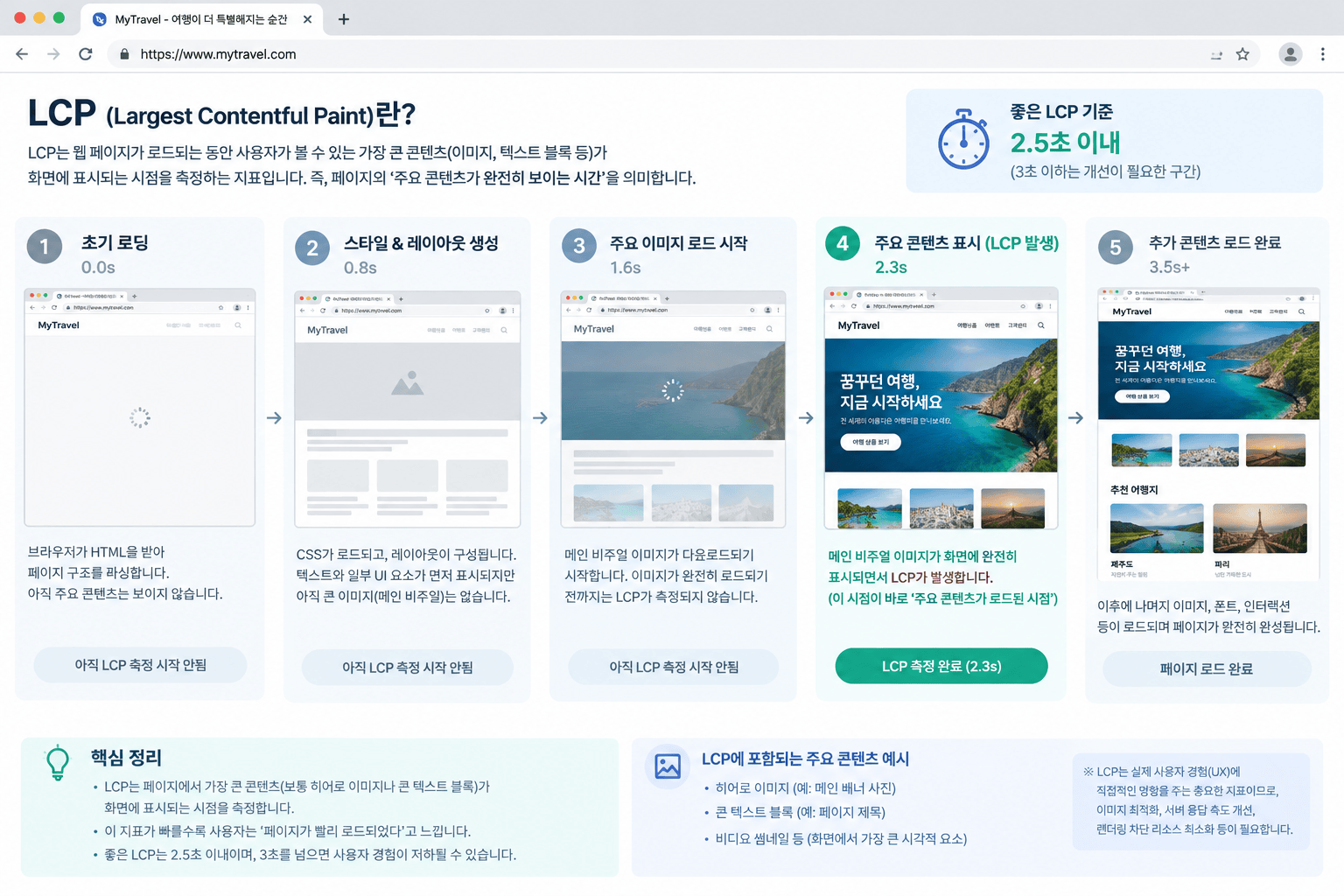Image resolution: width=1344 pixels, height=896 pixels.
Task: Click the browser forward arrow
Action: coord(53,54)
